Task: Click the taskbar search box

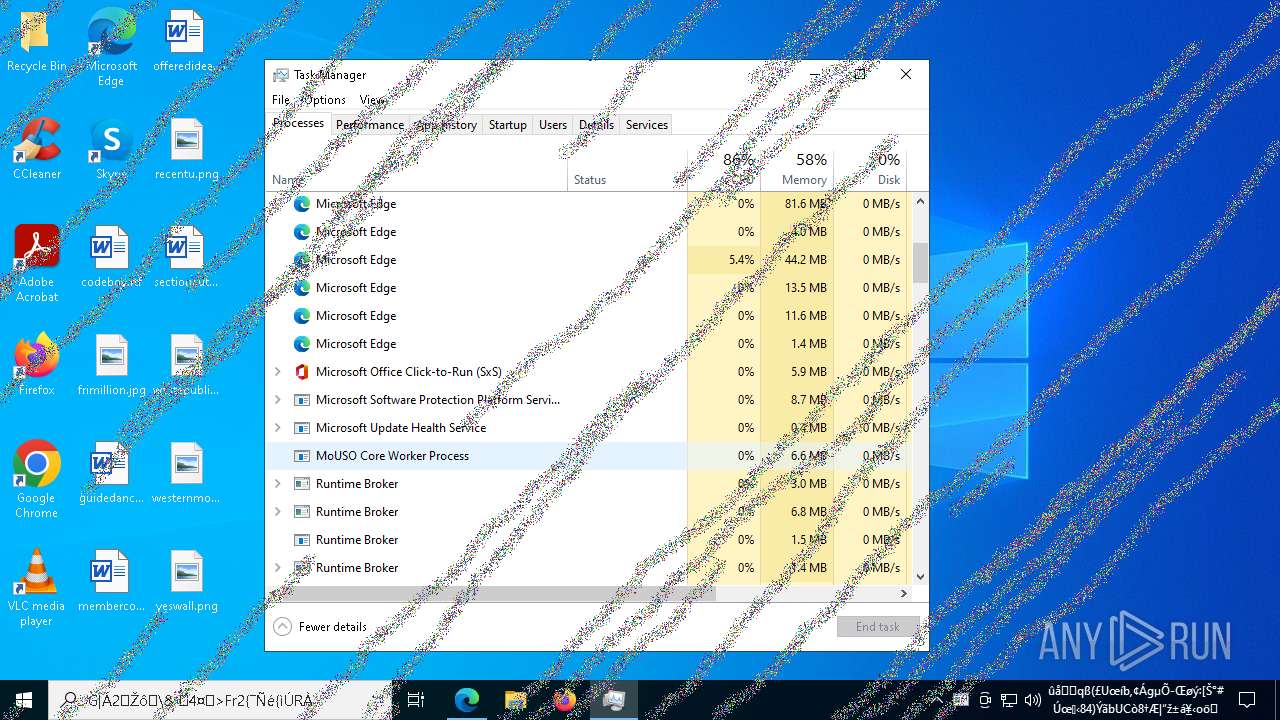Action: (220, 700)
